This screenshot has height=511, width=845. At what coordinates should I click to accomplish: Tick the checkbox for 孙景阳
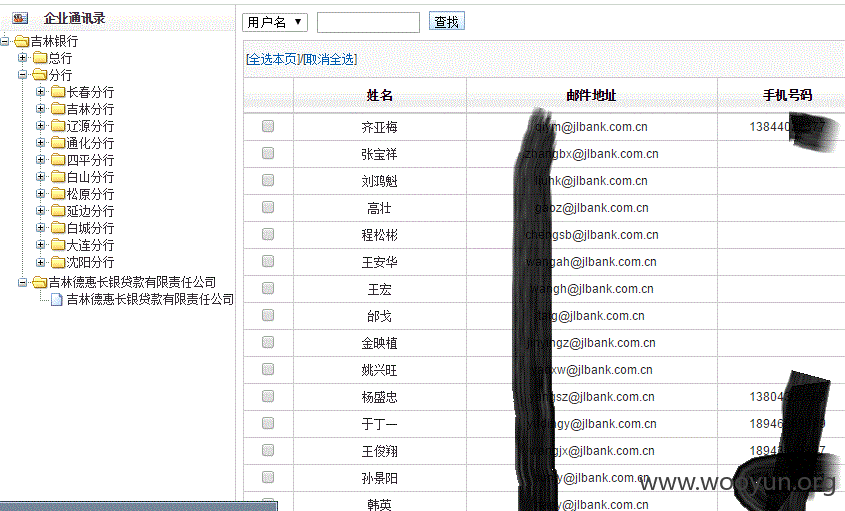tap(268, 477)
